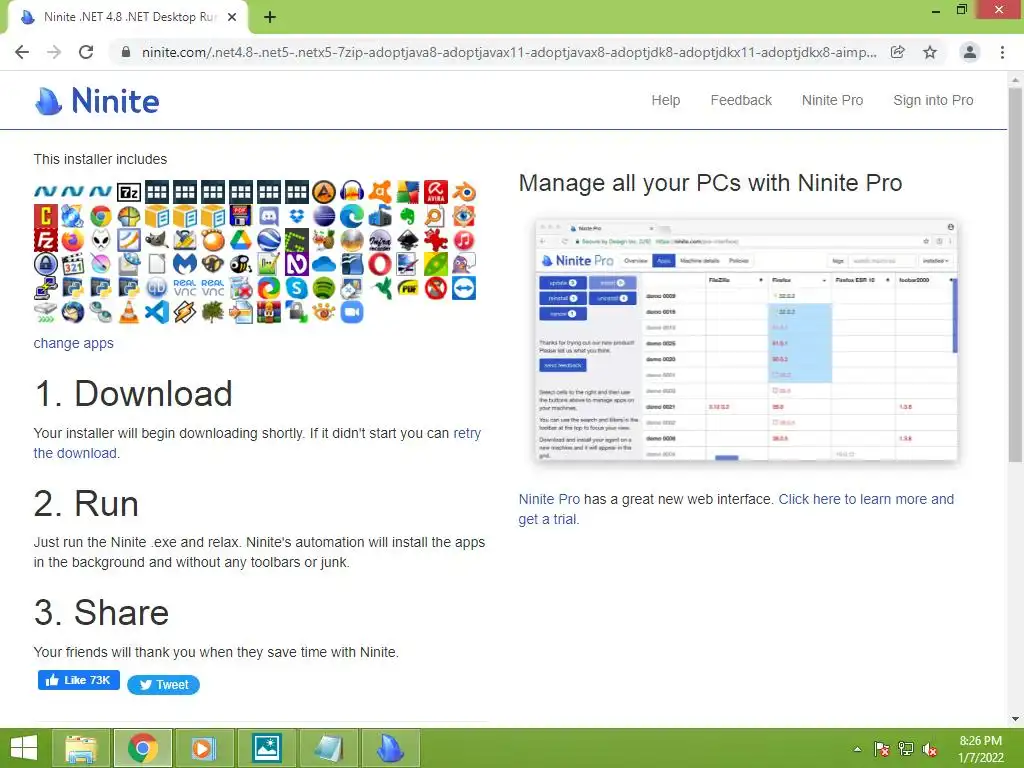Image resolution: width=1024 pixels, height=768 pixels.
Task: Go back in browser history
Action: 22,52
